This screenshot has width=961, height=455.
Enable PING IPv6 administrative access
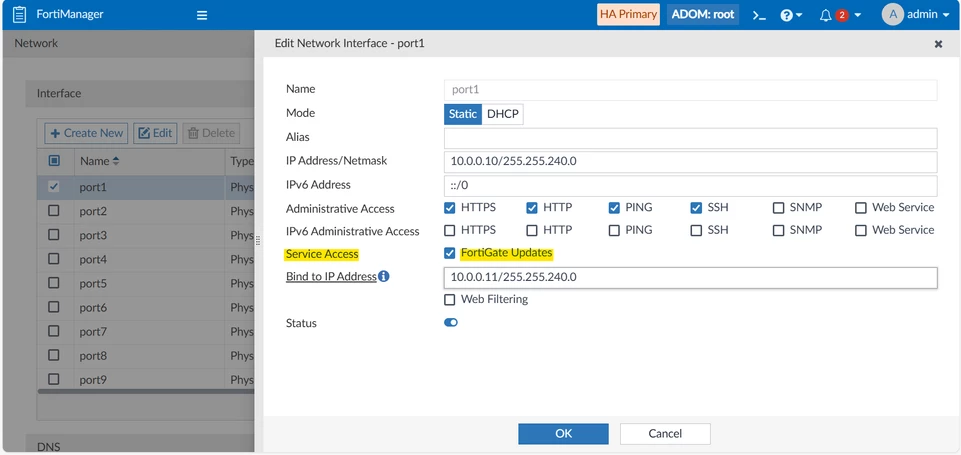(x=614, y=231)
